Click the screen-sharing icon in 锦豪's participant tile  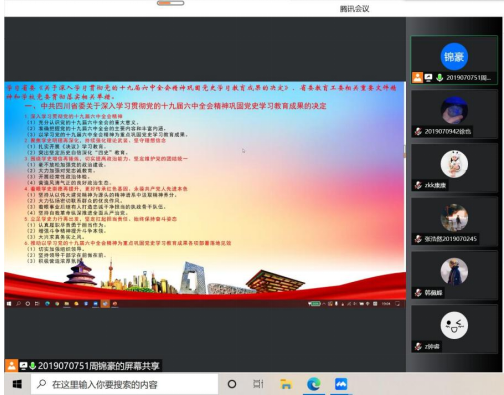(x=429, y=77)
